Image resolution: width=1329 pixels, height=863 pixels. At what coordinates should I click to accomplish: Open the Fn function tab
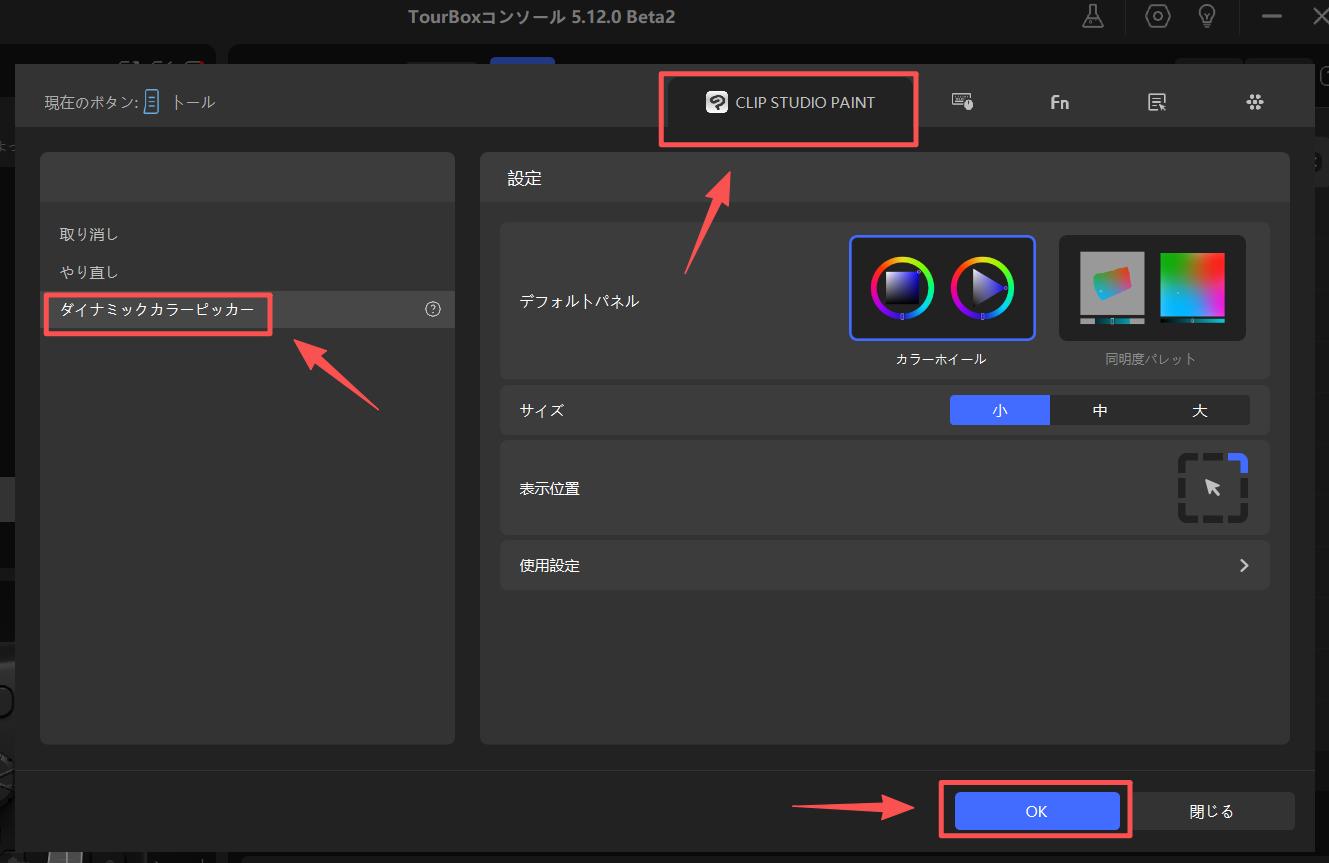point(1059,102)
